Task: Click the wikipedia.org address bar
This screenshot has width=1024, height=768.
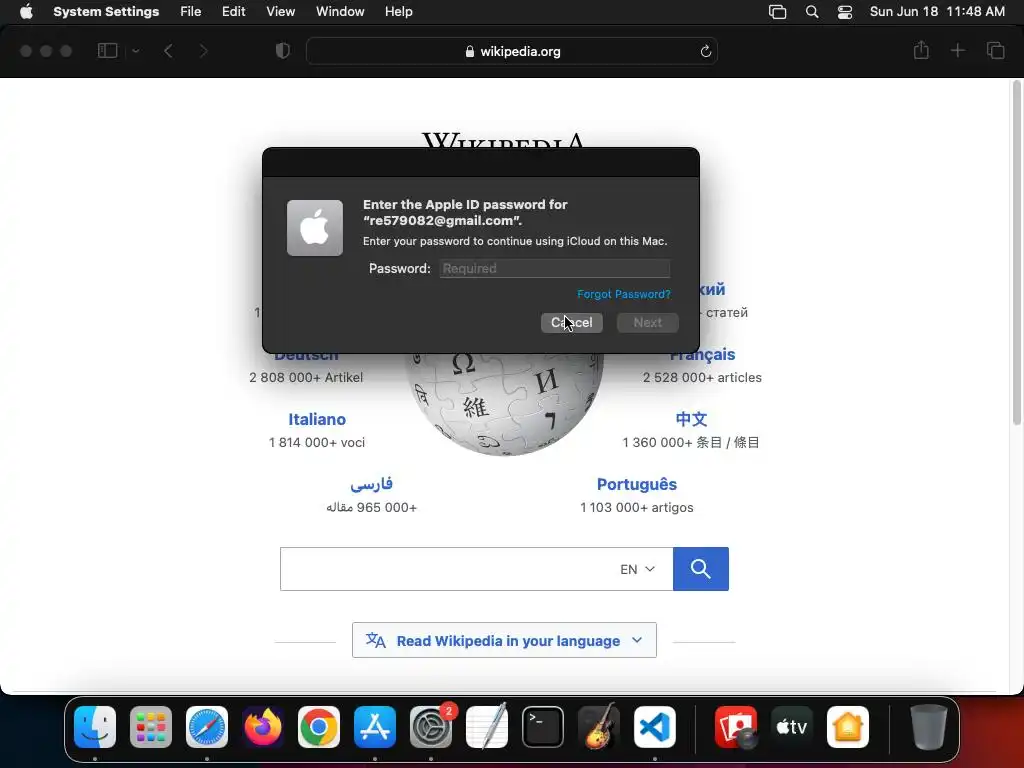Action: point(512,51)
